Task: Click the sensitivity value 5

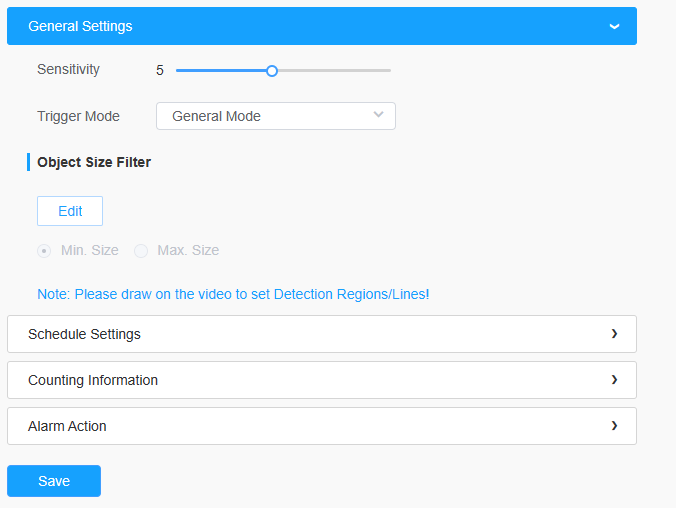Action: point(160,70)
